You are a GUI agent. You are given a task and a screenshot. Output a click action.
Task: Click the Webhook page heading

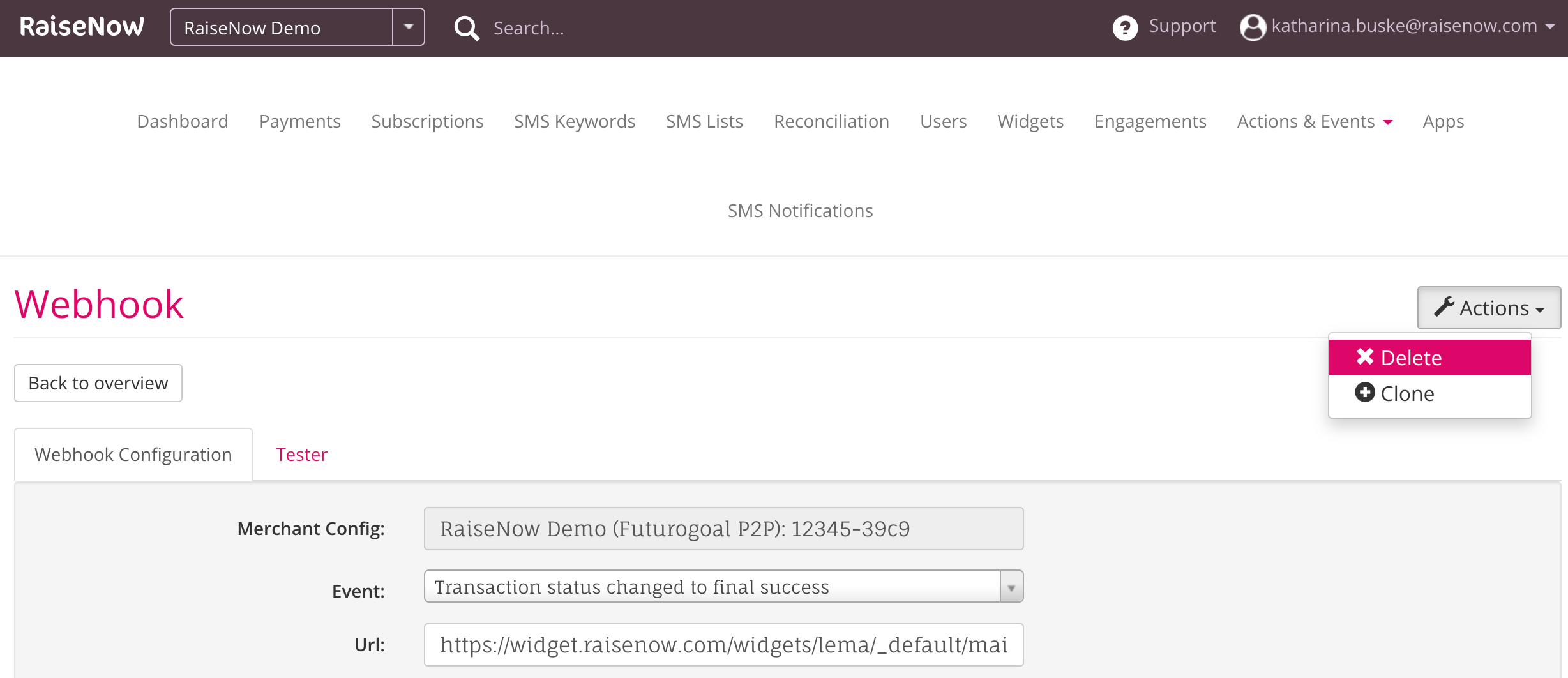coord(99,304)
